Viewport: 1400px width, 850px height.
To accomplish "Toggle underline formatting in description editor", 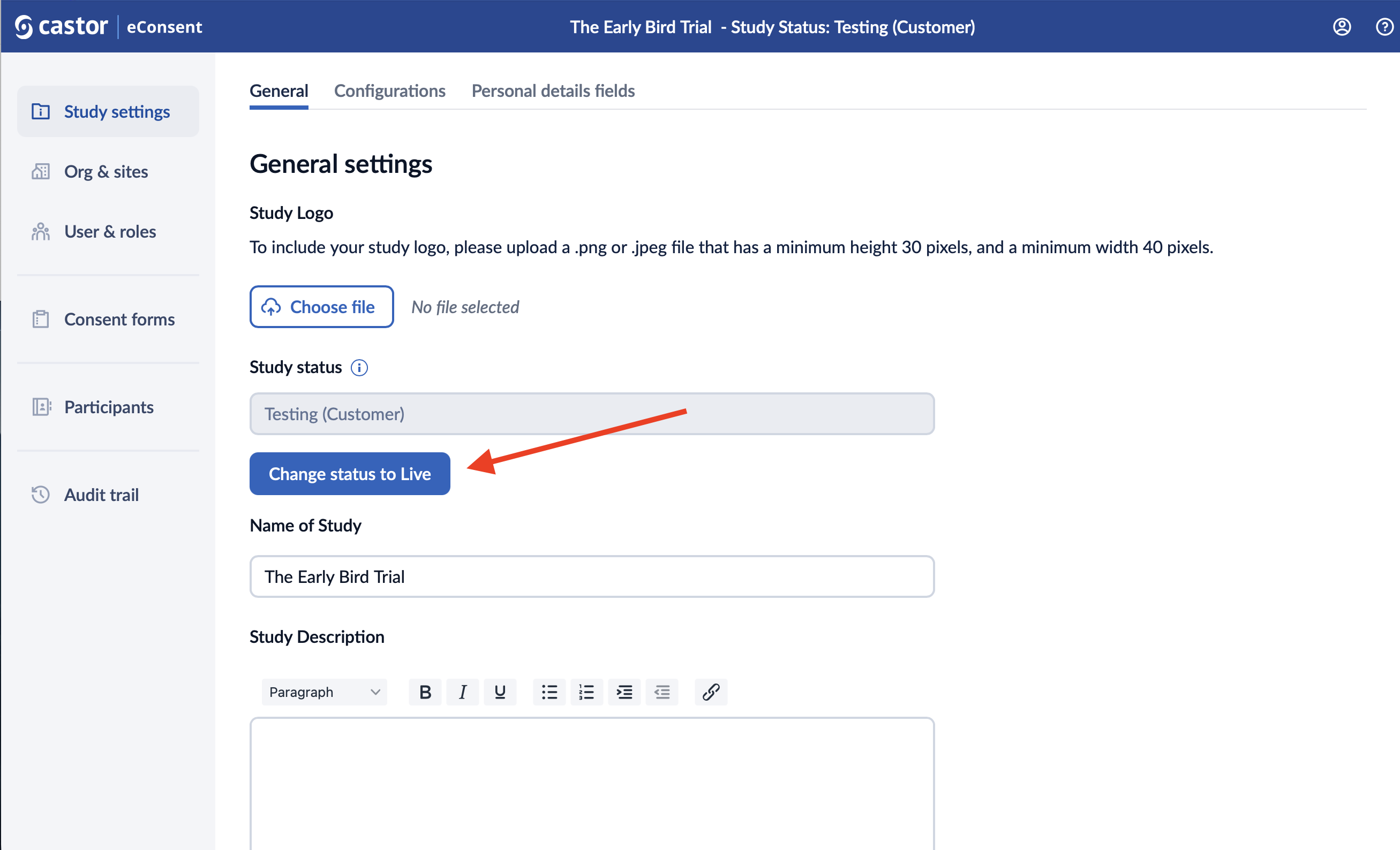I will pyautogui.click(x=500, y=692).
